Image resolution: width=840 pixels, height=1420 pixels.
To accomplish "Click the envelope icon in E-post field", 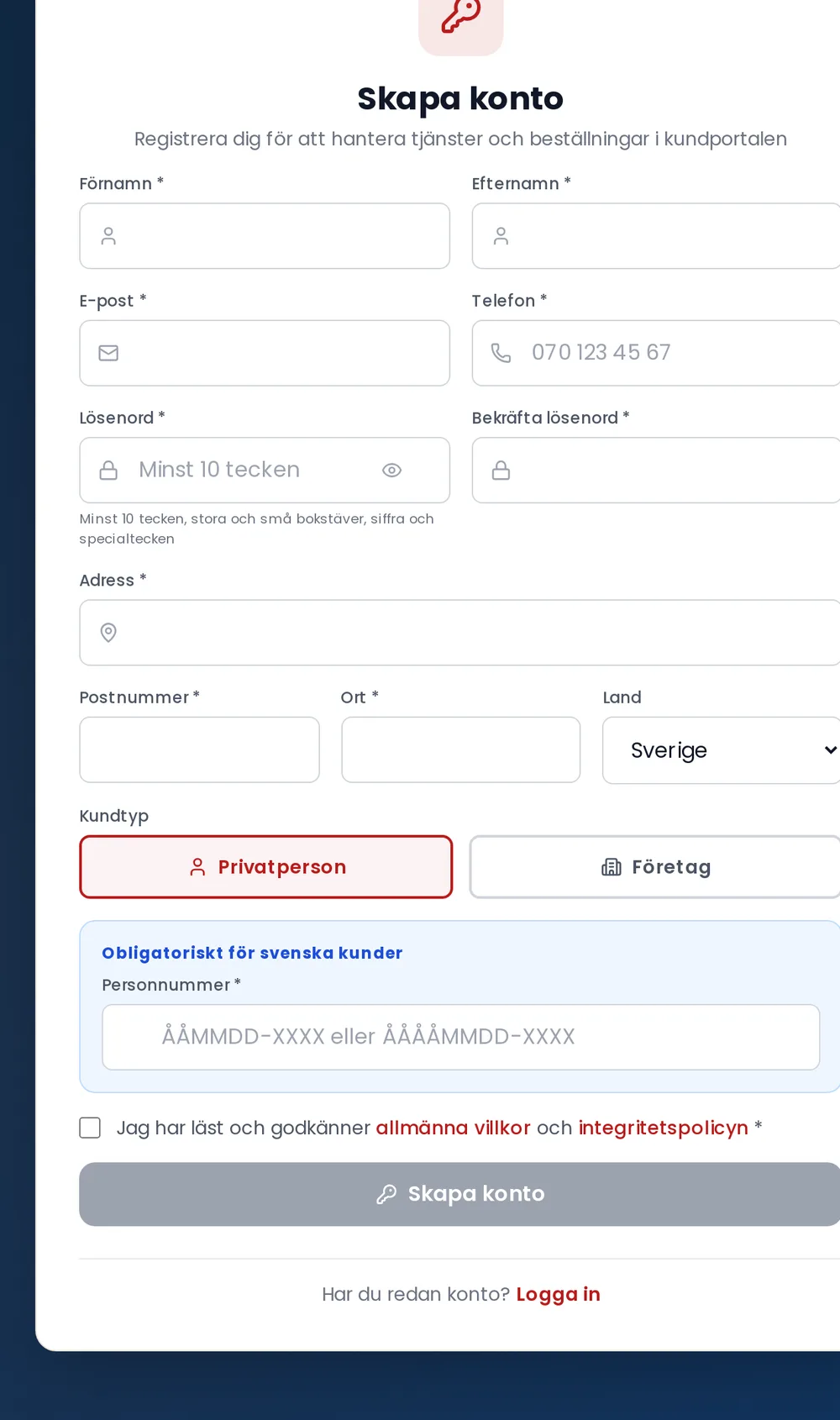I will [x=108, y=353].
